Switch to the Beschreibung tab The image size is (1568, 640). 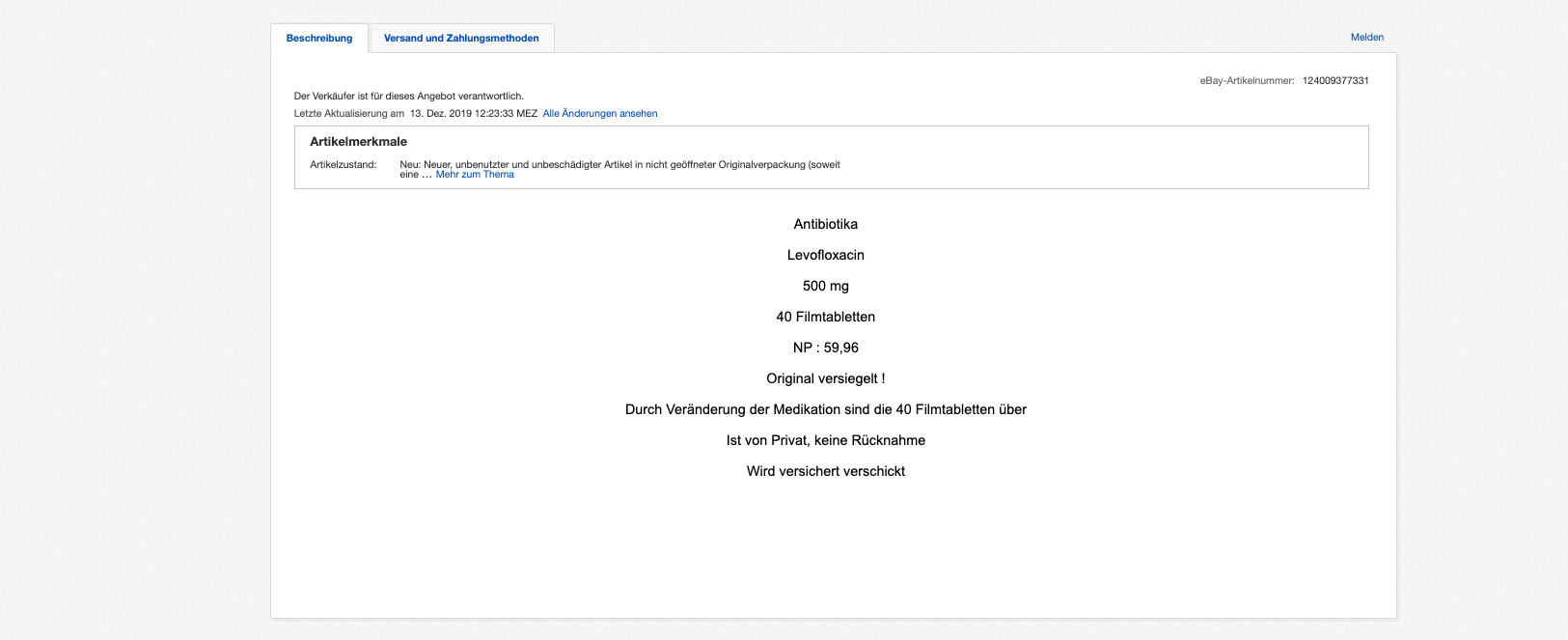pyautogui.click(x=319, y=39)
